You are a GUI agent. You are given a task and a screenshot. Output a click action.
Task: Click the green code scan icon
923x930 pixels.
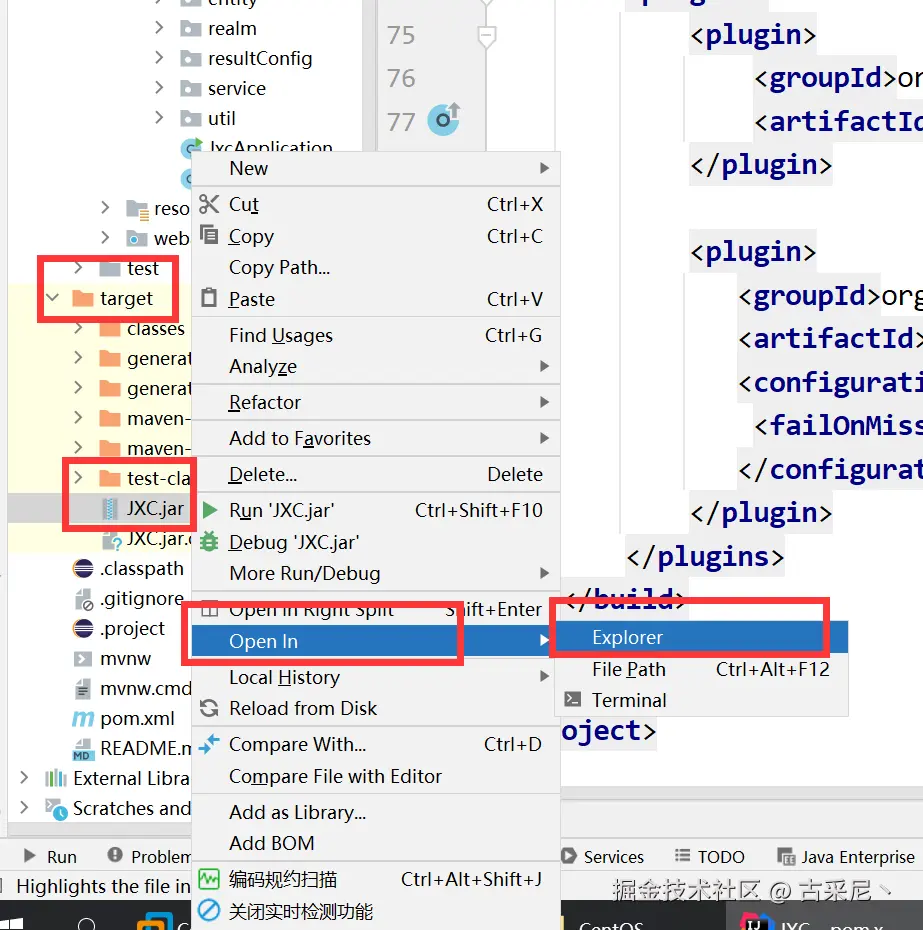[x=209, y=879]
